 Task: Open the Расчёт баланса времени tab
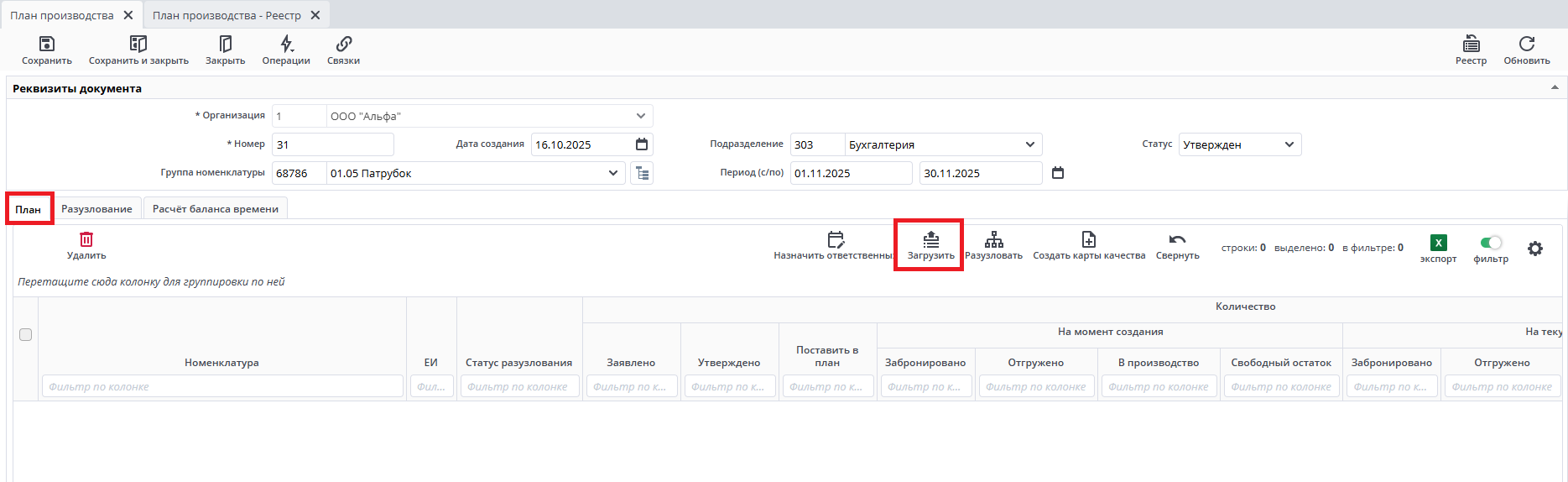[x=216, y=209]
